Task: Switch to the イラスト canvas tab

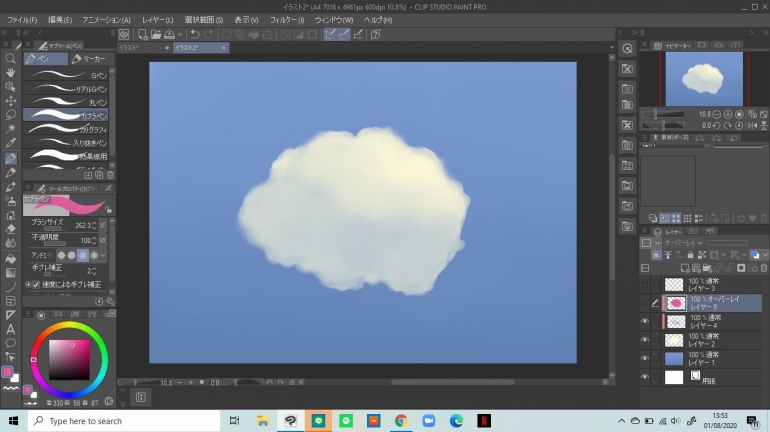Action: [144, 48]
